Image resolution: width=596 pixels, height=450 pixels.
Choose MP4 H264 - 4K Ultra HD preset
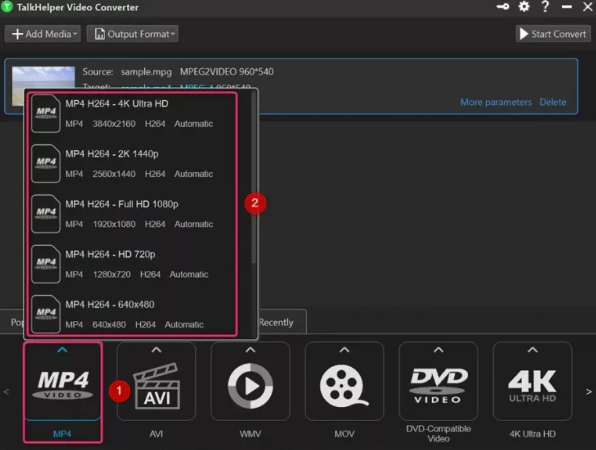tap(132, 114)
